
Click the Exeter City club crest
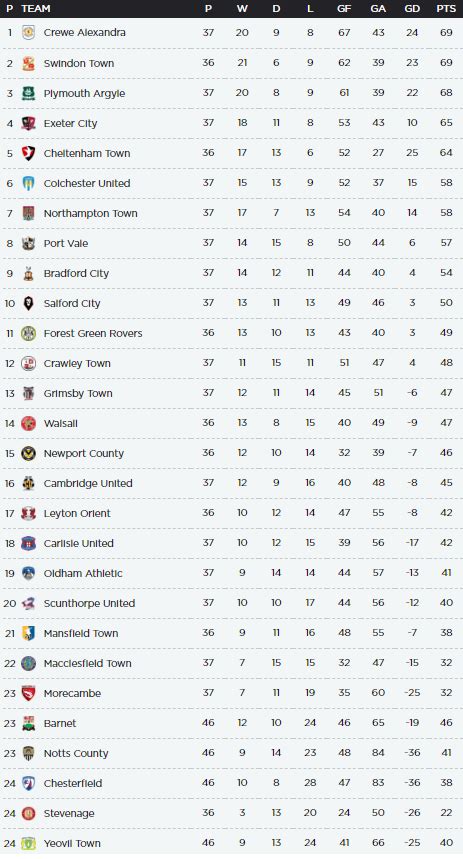pos(28,123)
